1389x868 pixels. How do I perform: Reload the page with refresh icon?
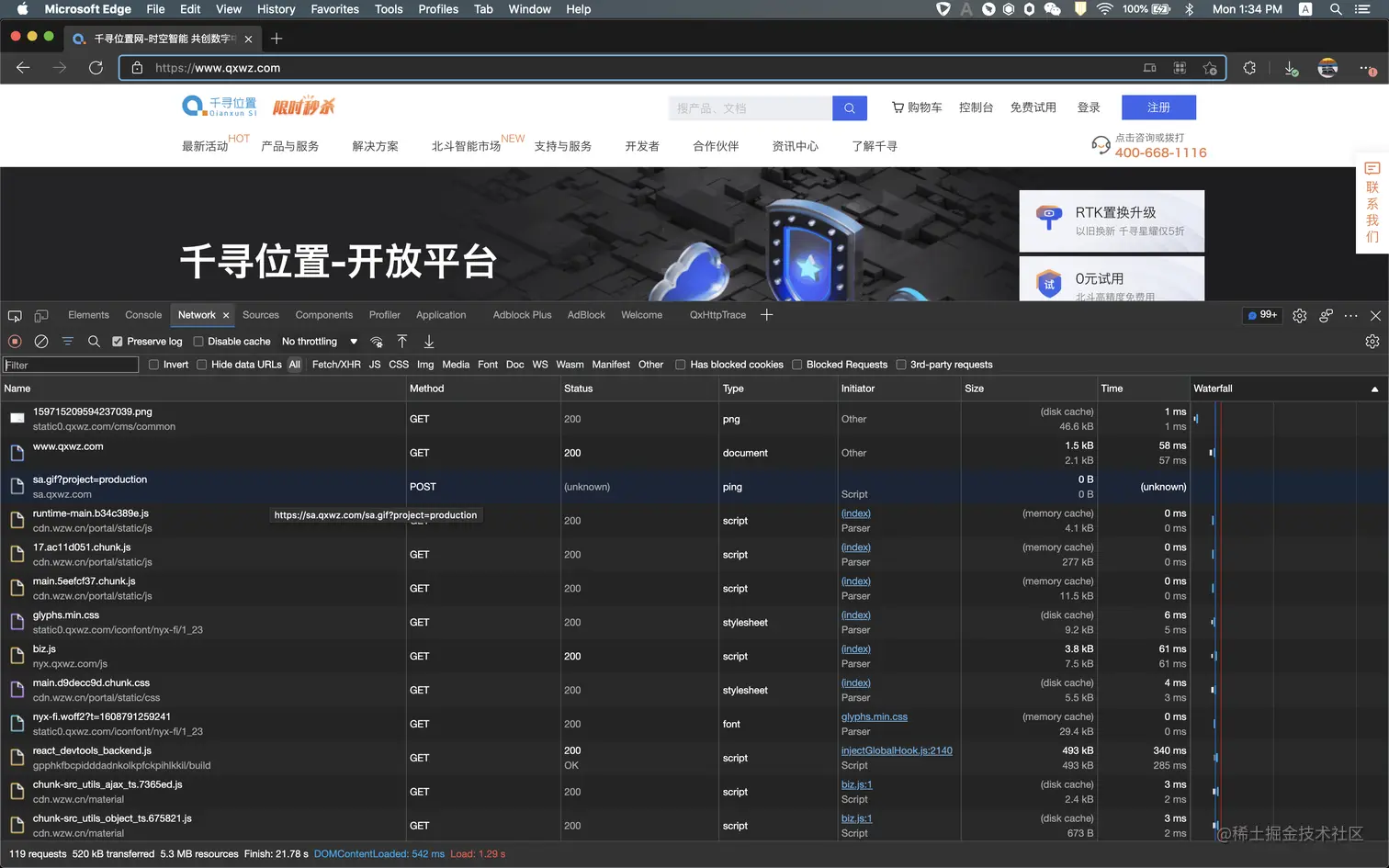click(x=96, y=68)
